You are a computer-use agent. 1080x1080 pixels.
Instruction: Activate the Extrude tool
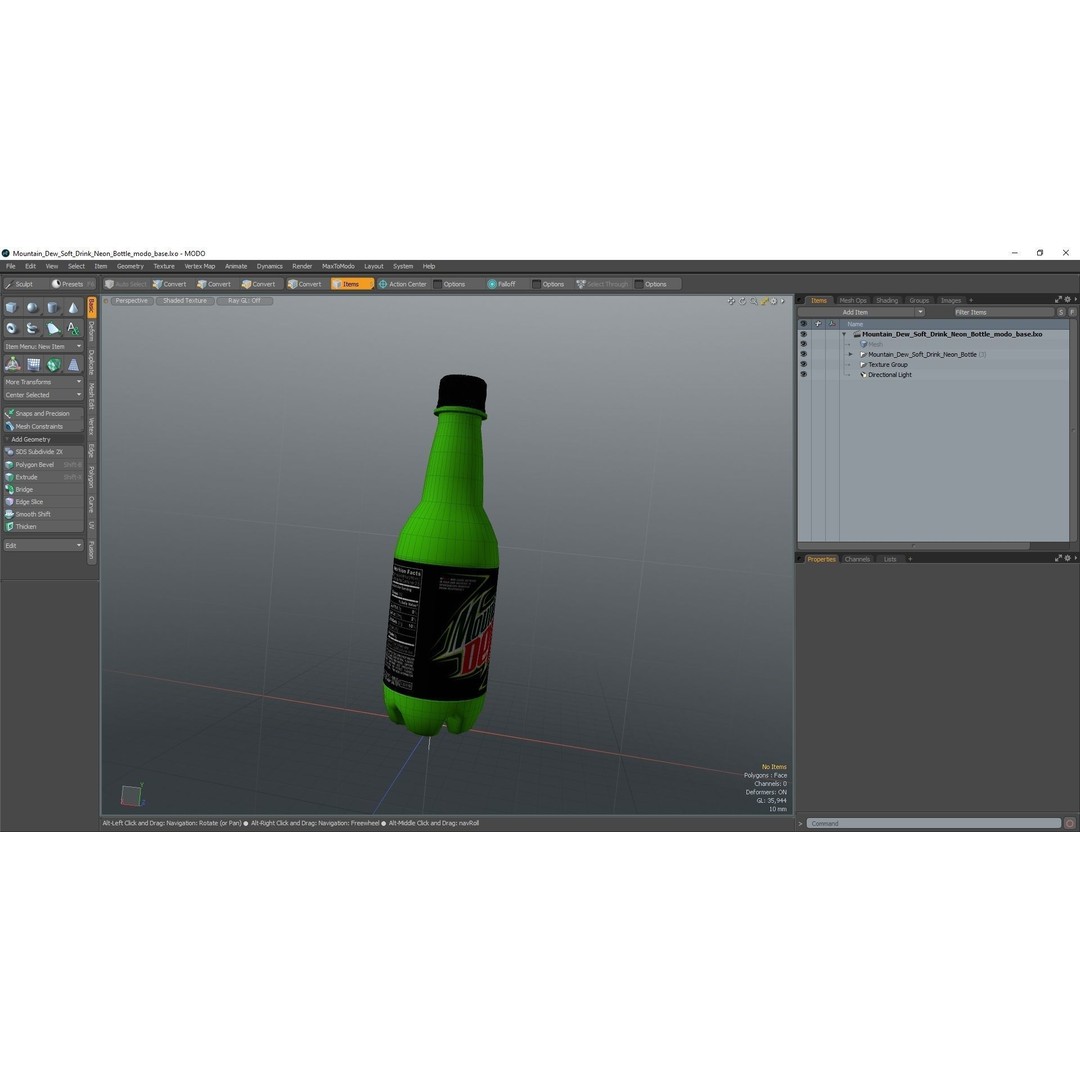43,477
